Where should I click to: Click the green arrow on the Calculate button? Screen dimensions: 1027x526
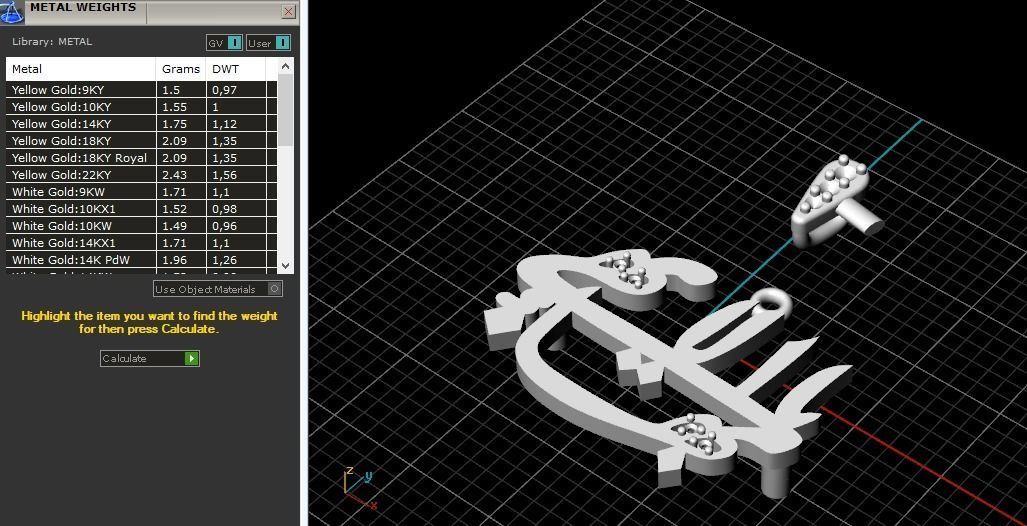coord(191,358)
